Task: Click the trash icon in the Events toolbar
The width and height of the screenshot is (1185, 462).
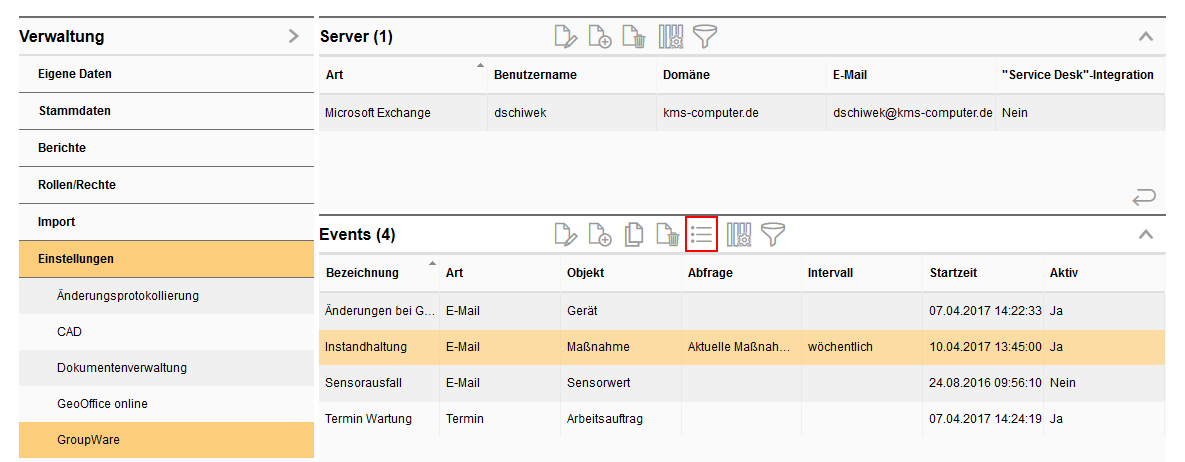Action: (x=667, y=235)
